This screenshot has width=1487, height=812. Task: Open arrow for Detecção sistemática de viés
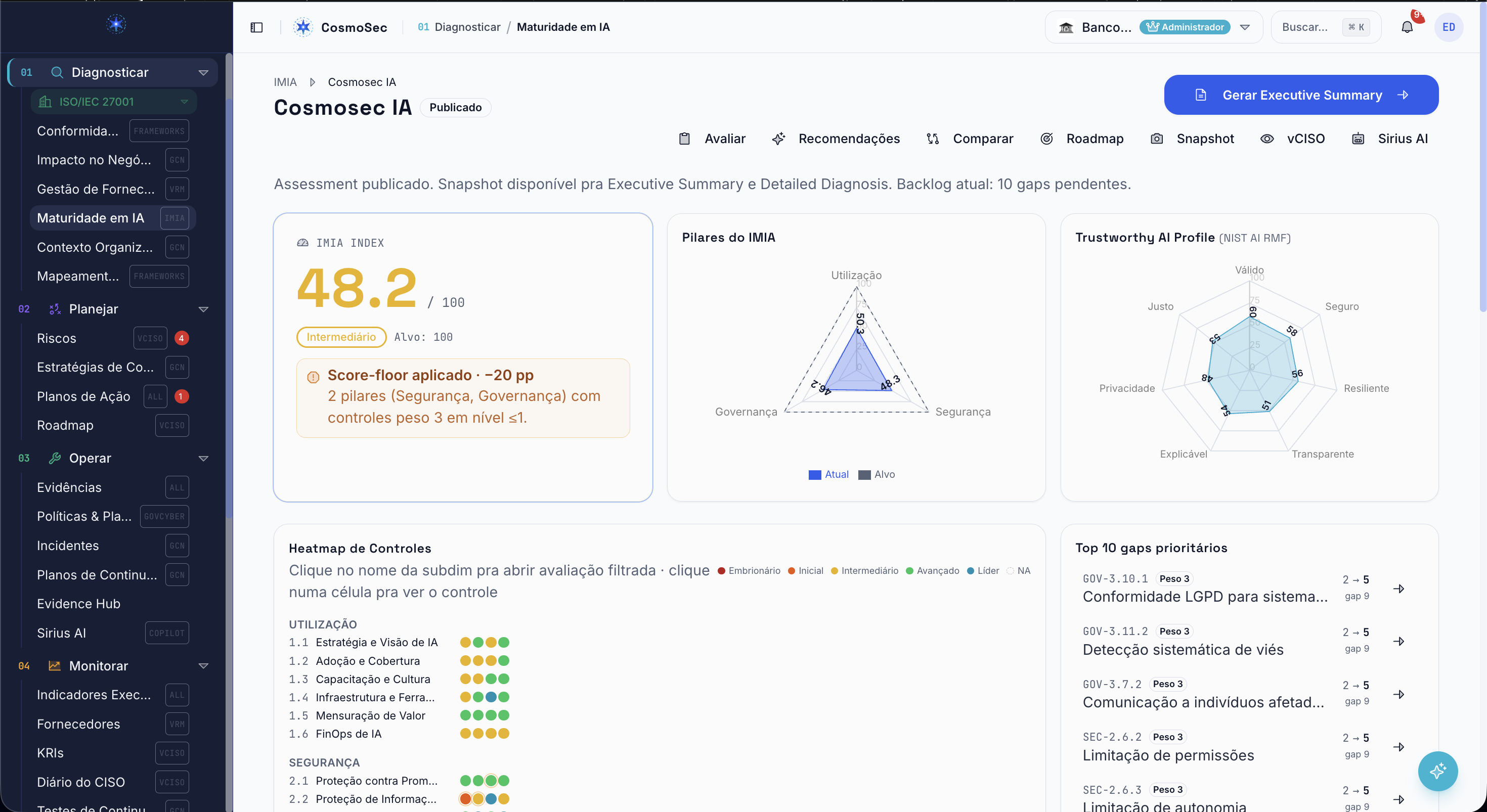[1398, 641]
